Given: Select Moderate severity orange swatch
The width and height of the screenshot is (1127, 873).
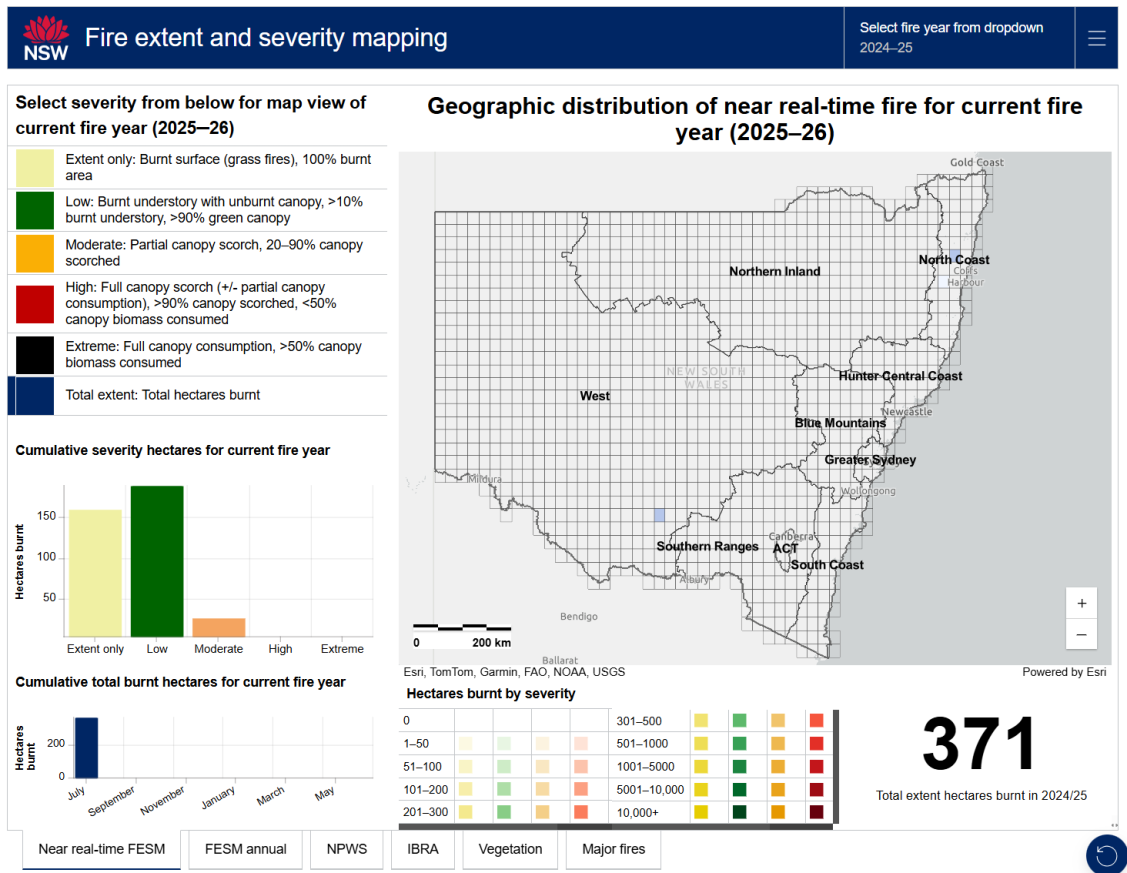Looking at the screenshot, I should [35, 253].
